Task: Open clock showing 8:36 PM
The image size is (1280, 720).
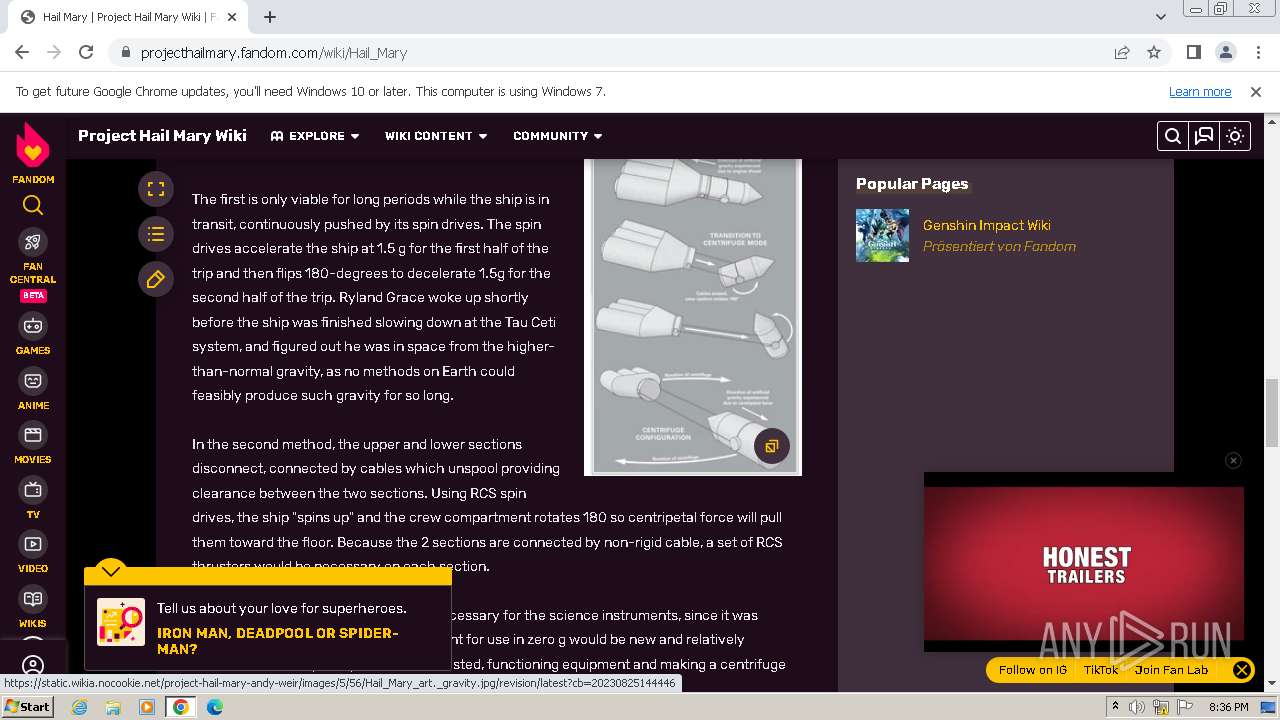Action: [x=1228, y=707]
